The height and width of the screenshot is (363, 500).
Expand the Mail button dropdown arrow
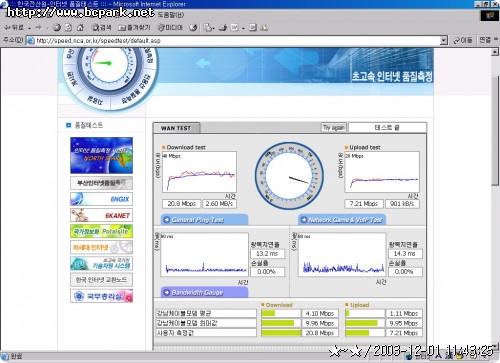pos(214,28)
